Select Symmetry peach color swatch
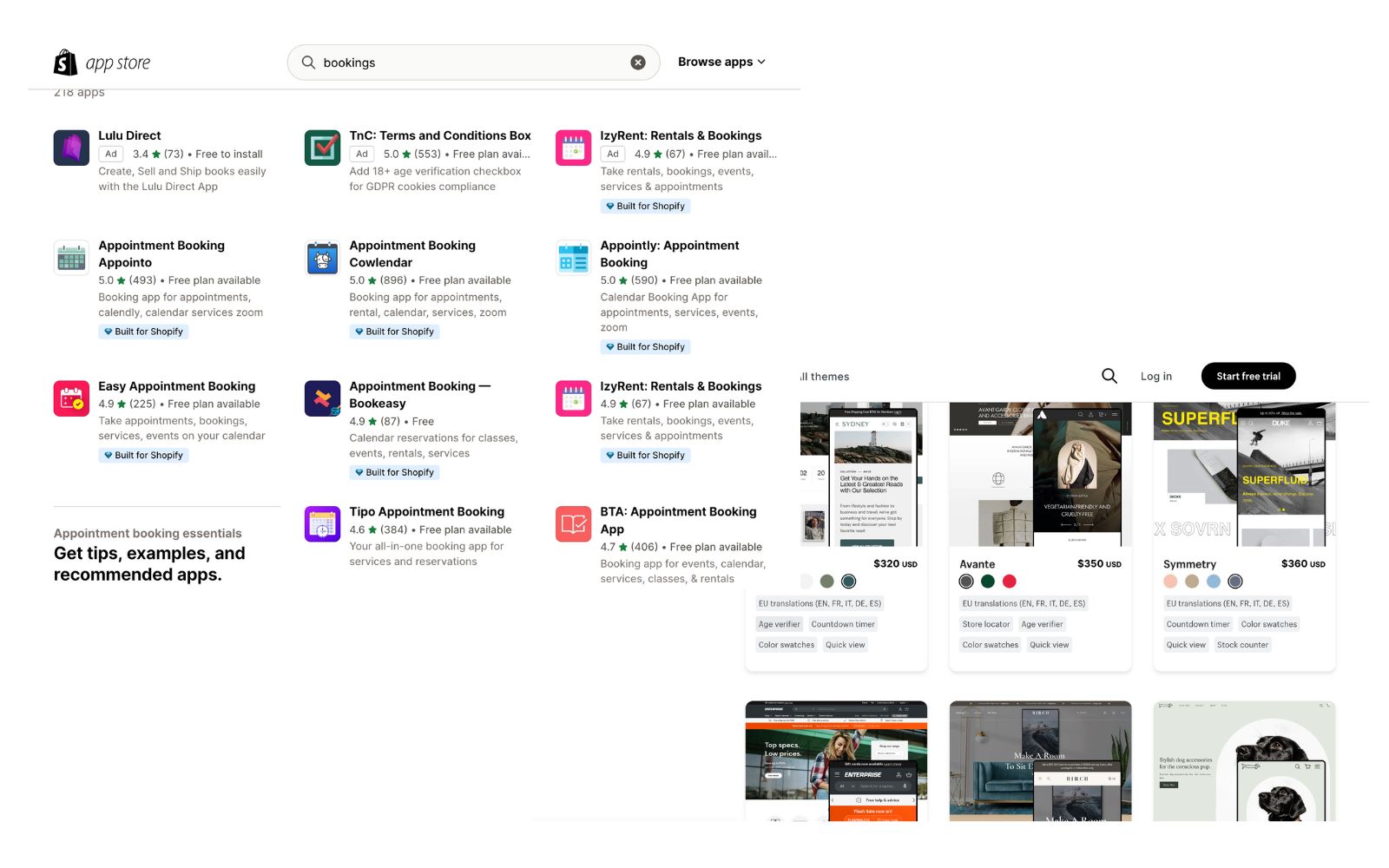This screenshot has height=868, width=1389. pyautogui.click(x=1170, y=582)
